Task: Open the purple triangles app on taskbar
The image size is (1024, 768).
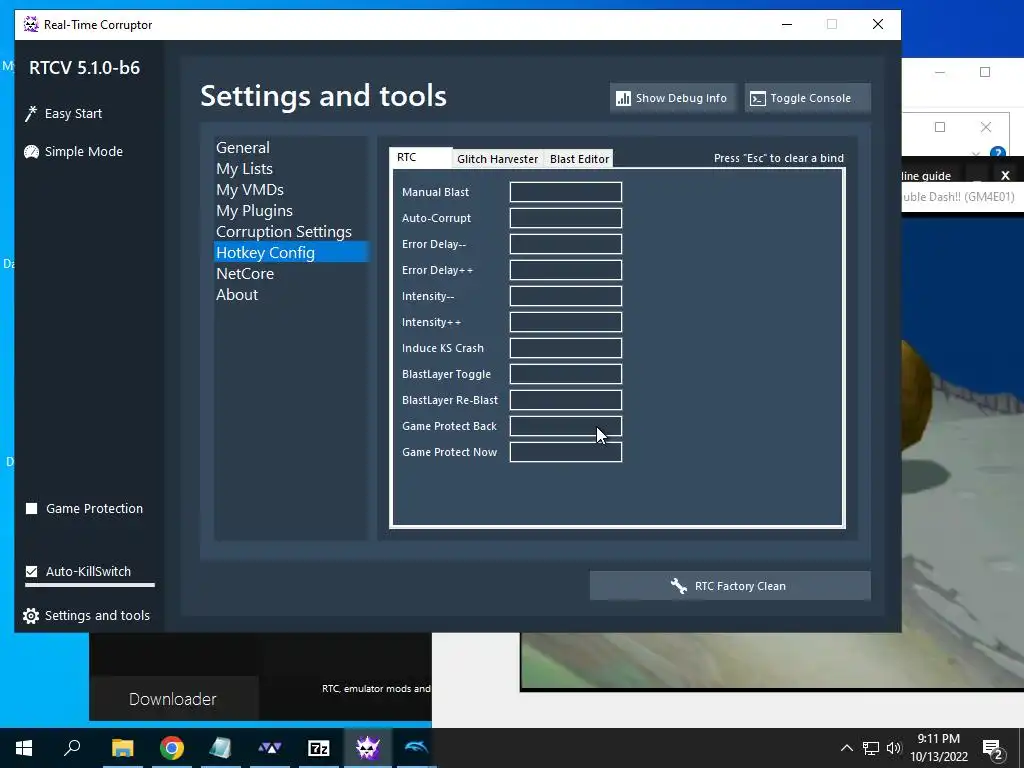Action: (270, 748)
